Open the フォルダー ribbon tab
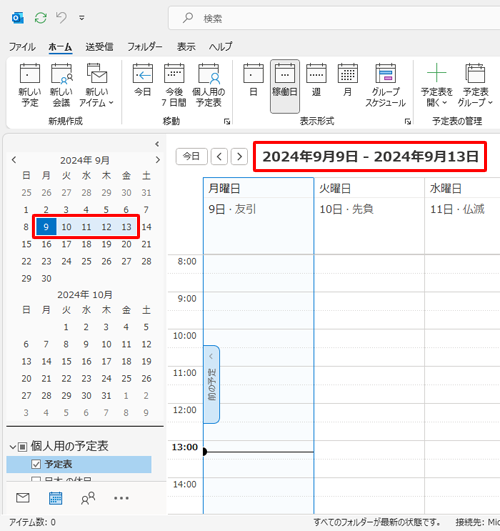 (145, 47)
